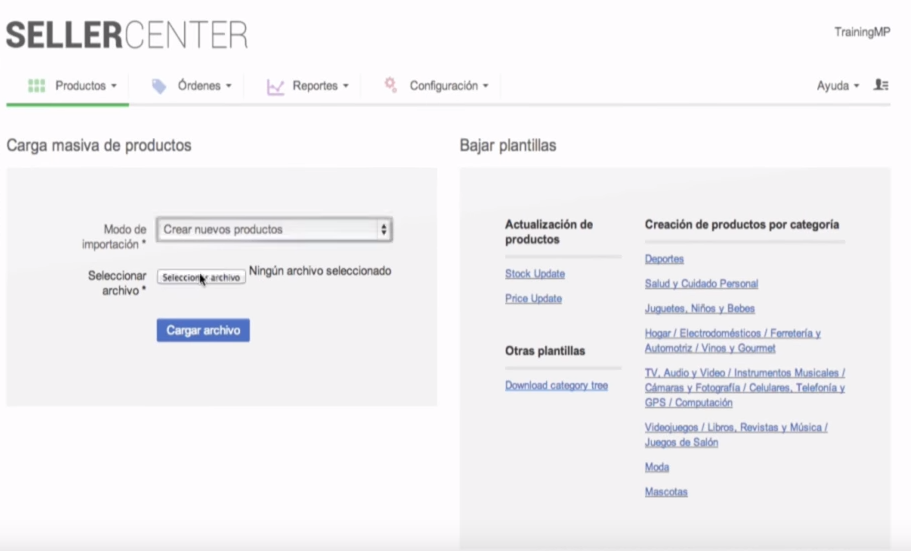911x551 pixels.
Task: Open the Reportes menu
Action: pyautogui.click(x=320, y=86)
